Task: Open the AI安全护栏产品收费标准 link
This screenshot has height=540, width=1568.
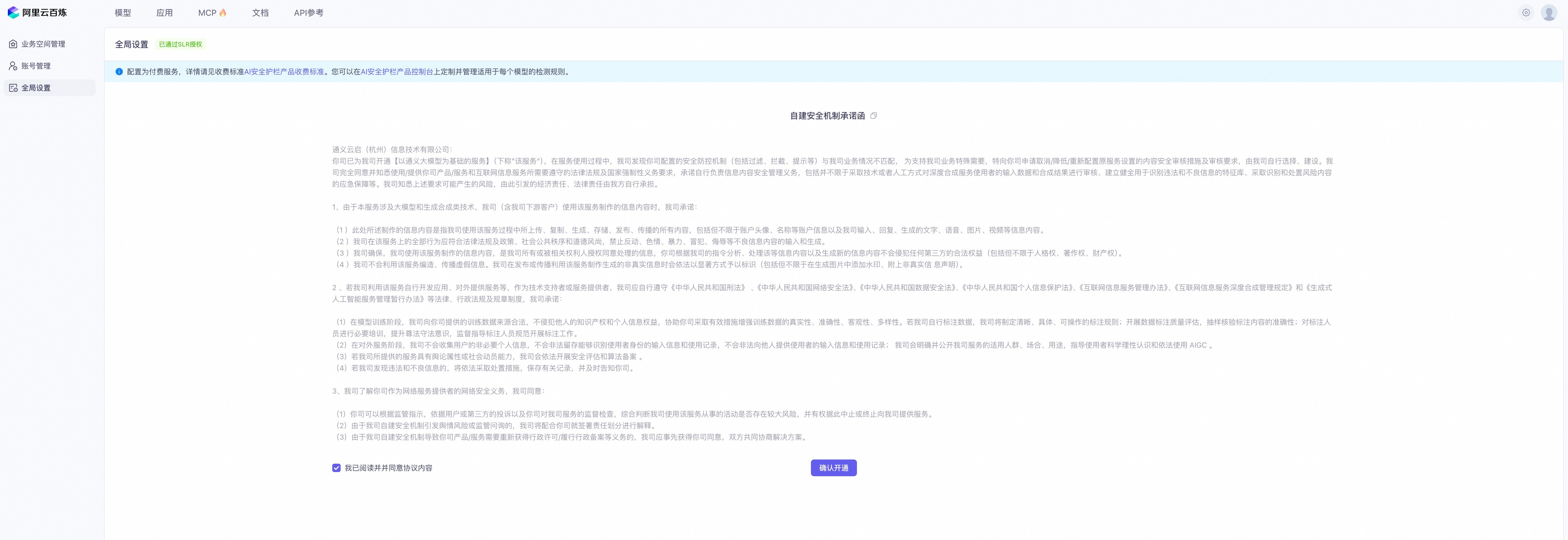Action: coord(284,72)
